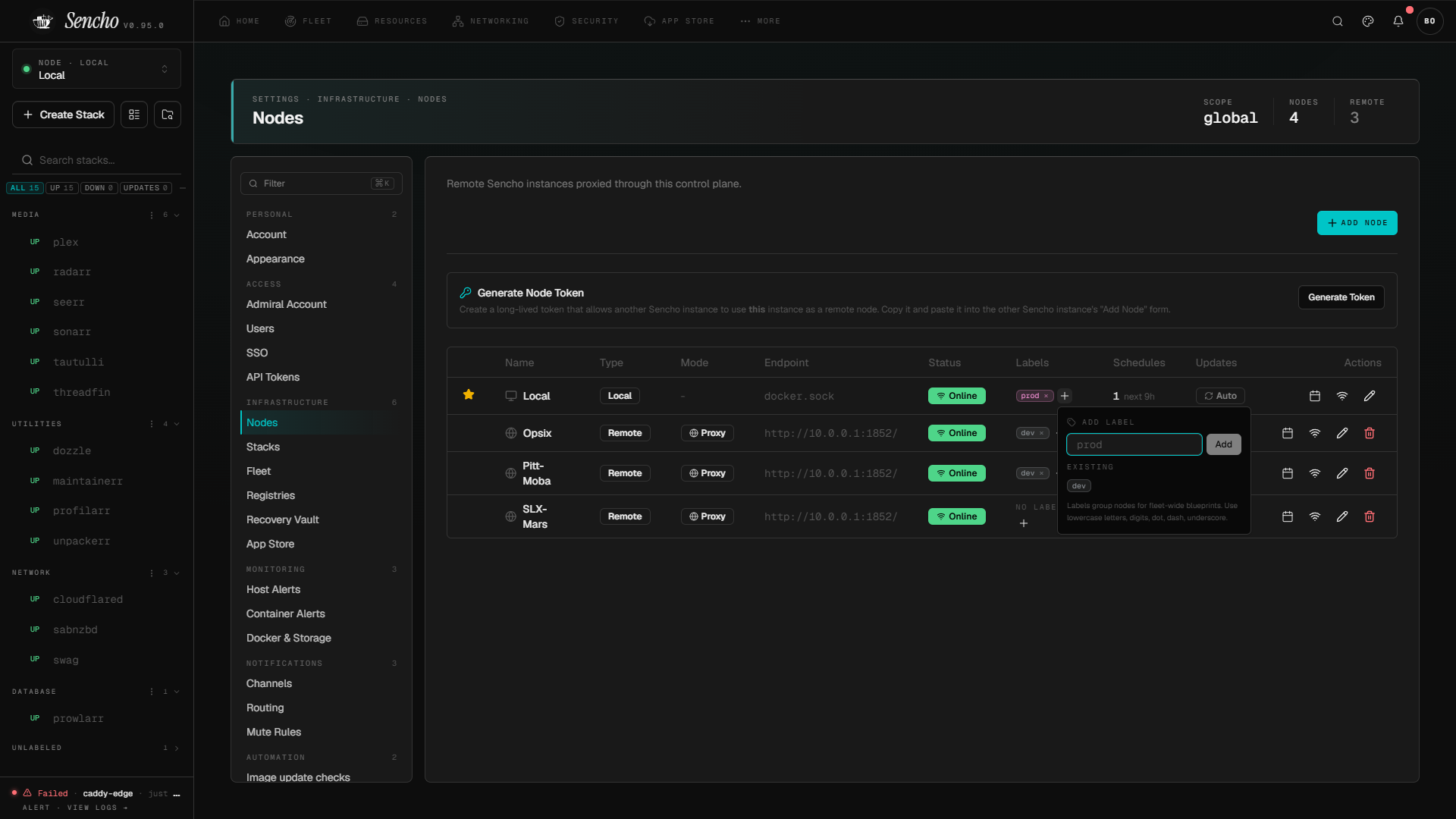
Task: Open the notifications bell
Action: pos(1398,21)
